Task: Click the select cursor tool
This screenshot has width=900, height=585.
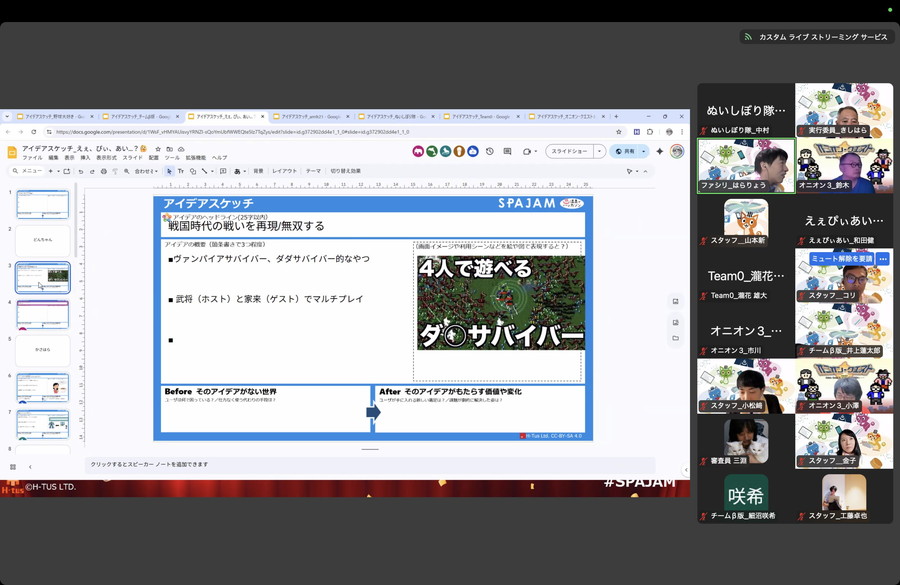Action: [168, 171]
